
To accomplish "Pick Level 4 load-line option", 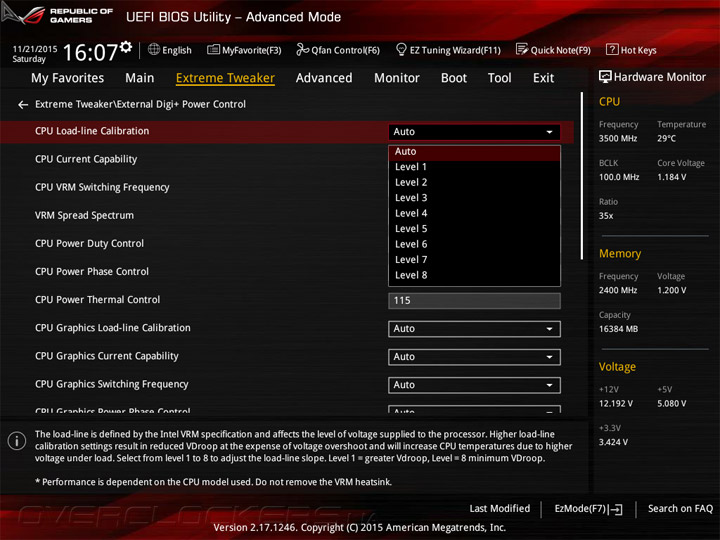I will 474,214.
